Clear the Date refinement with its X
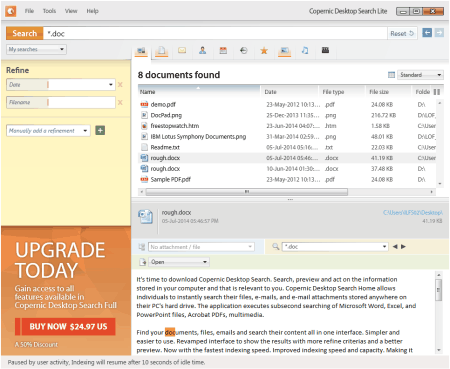 pyautogui.click(x=120, y=85)
